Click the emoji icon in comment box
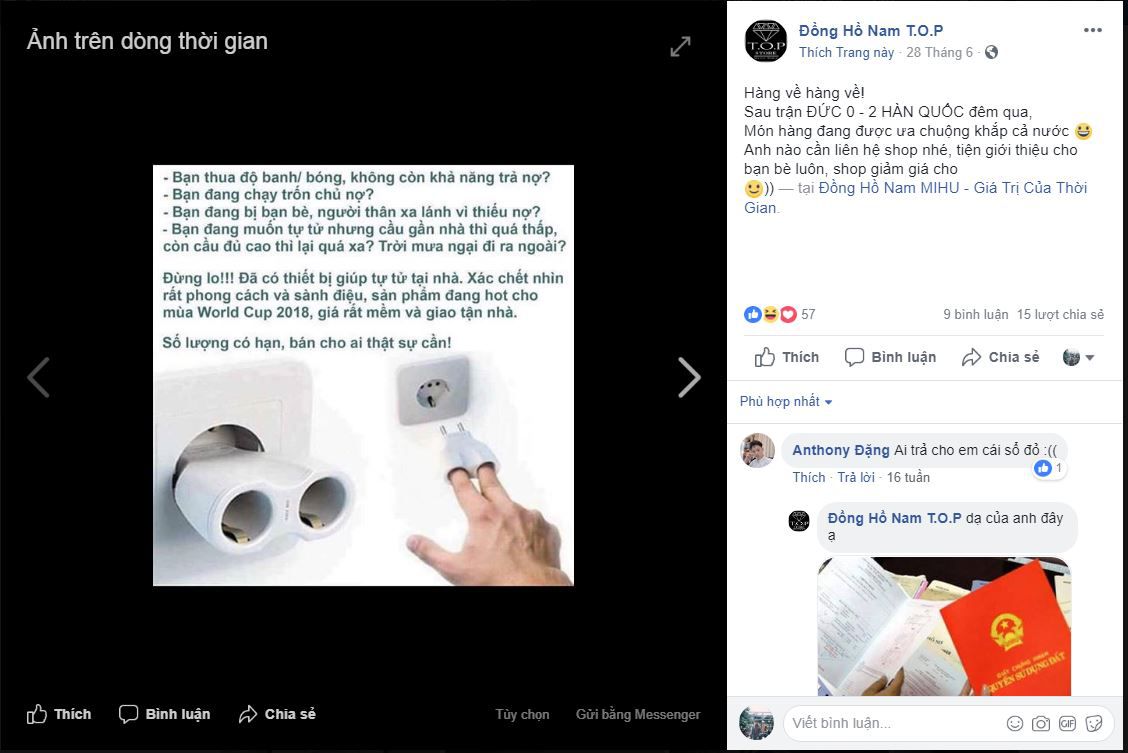1128x753 pixels. tap(1014, 724)
